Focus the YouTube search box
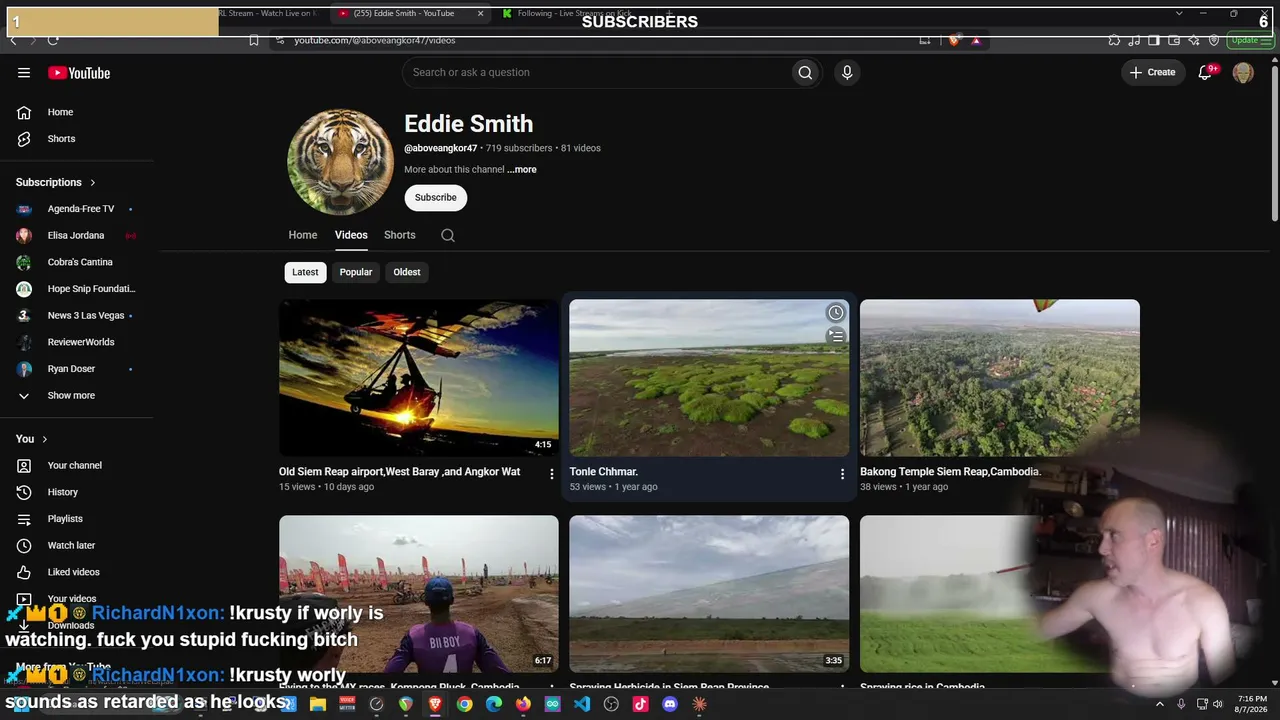This screenshot has height=720, width=1280. 596,72
